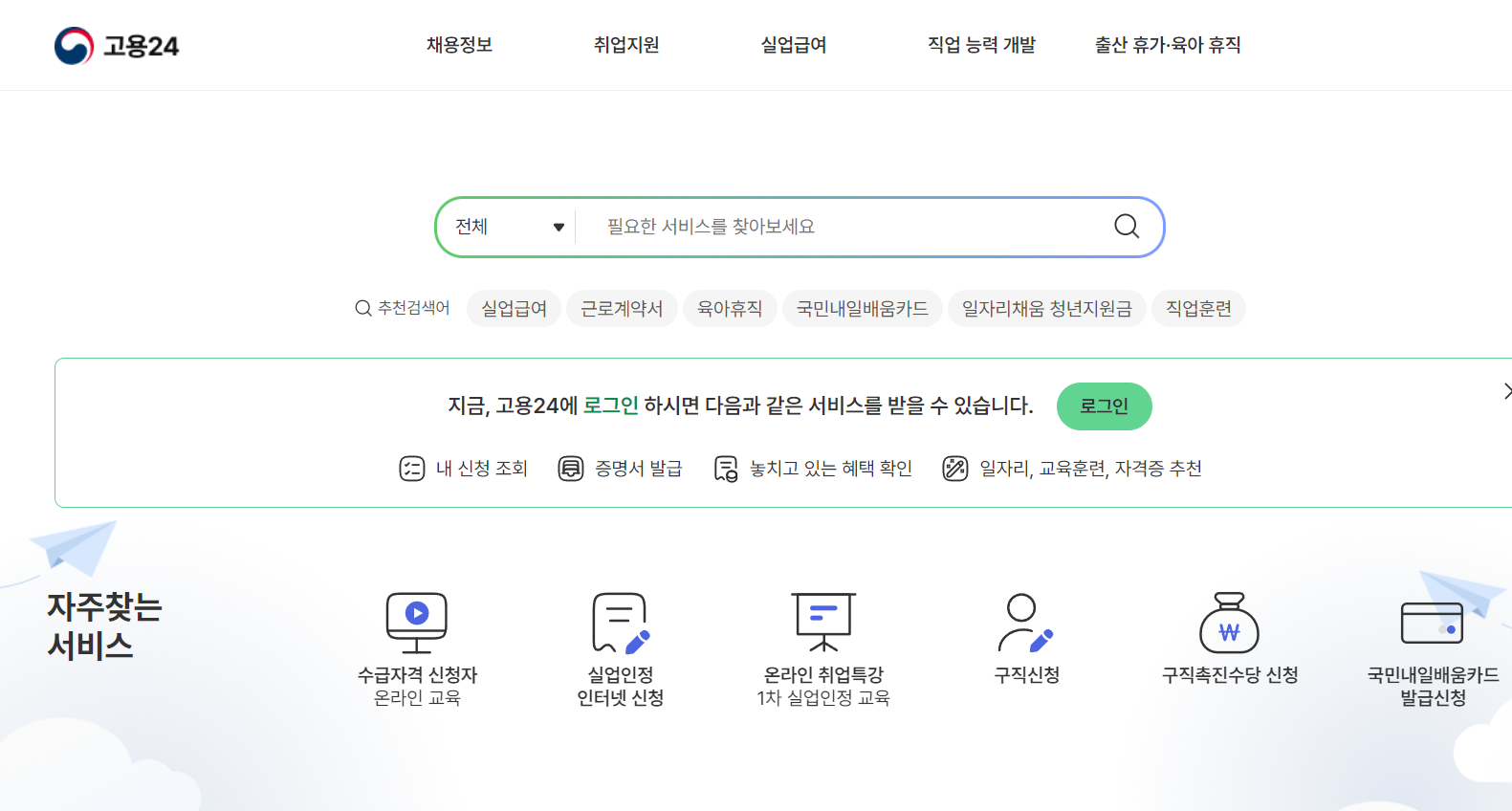The height and width of the screenshot is (811, 1512).
Task: Open 실업인정 인터넷 신청 icon
Action: 621,623
